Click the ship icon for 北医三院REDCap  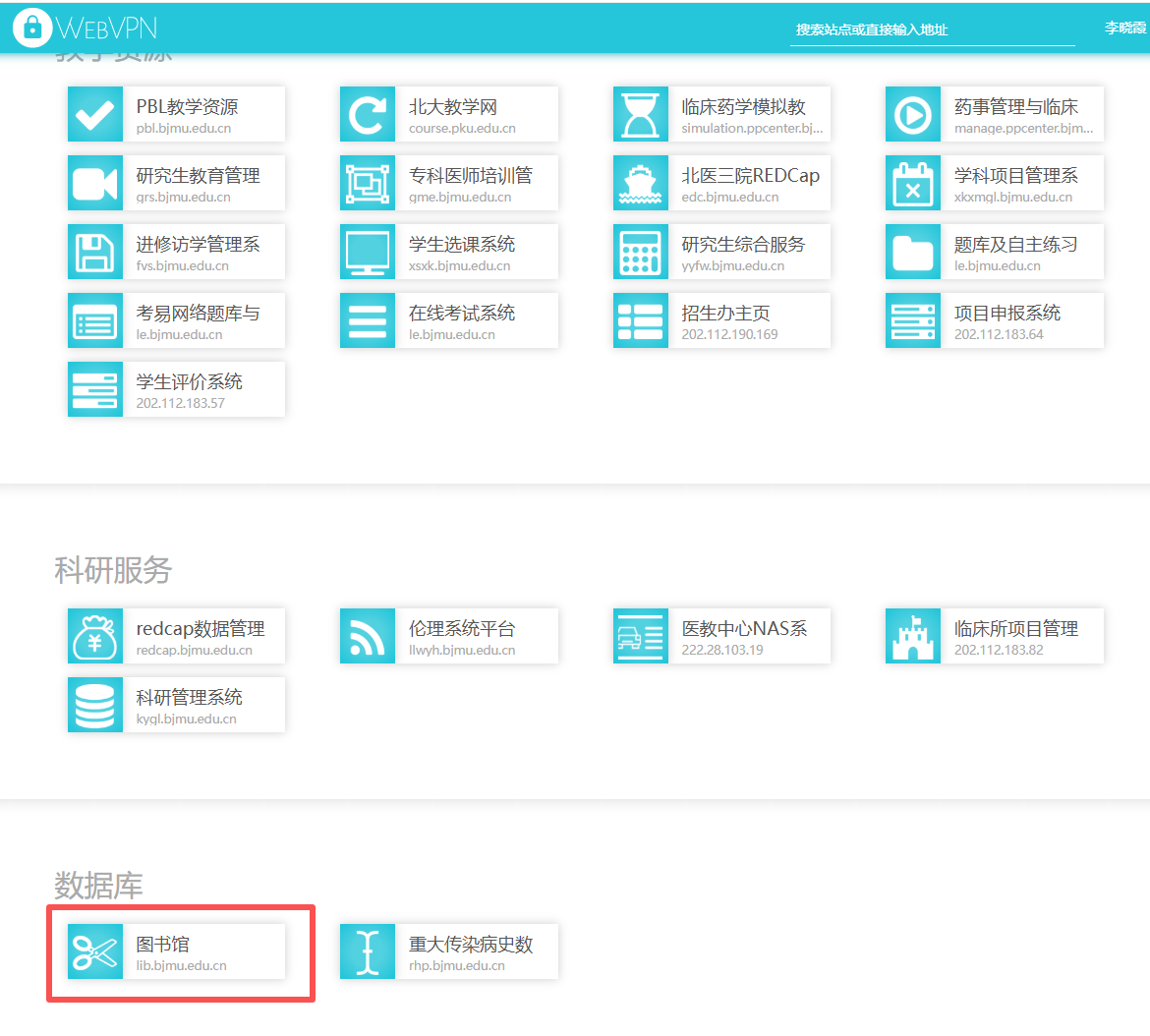pyautogui.click(x=641, y=184)
